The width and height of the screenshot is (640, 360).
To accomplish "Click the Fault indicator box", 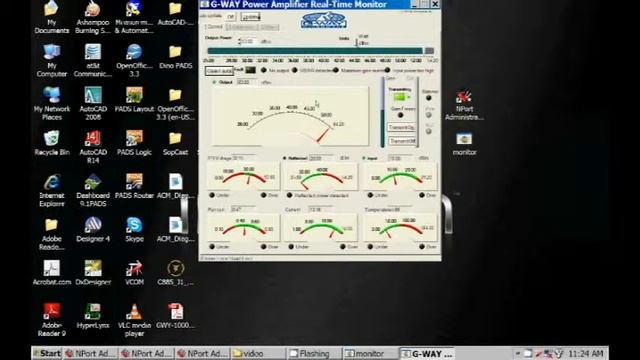I will coord(250,70).
